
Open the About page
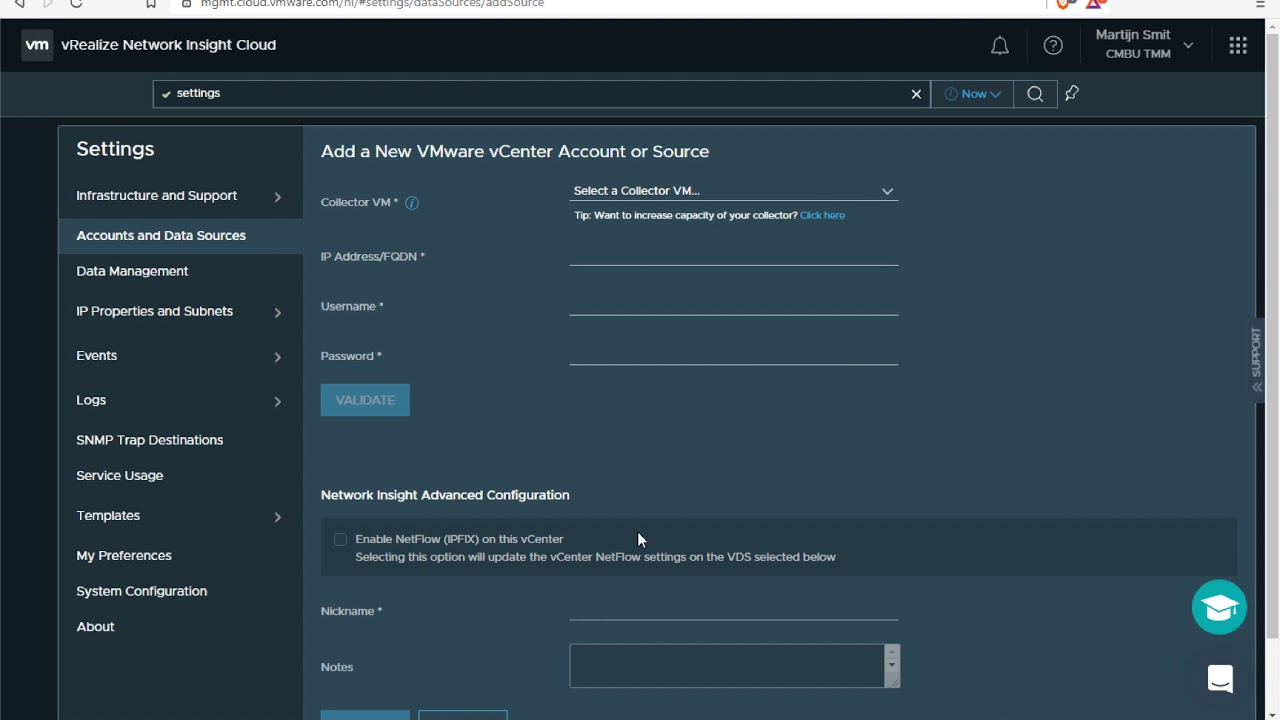[96, 627]
